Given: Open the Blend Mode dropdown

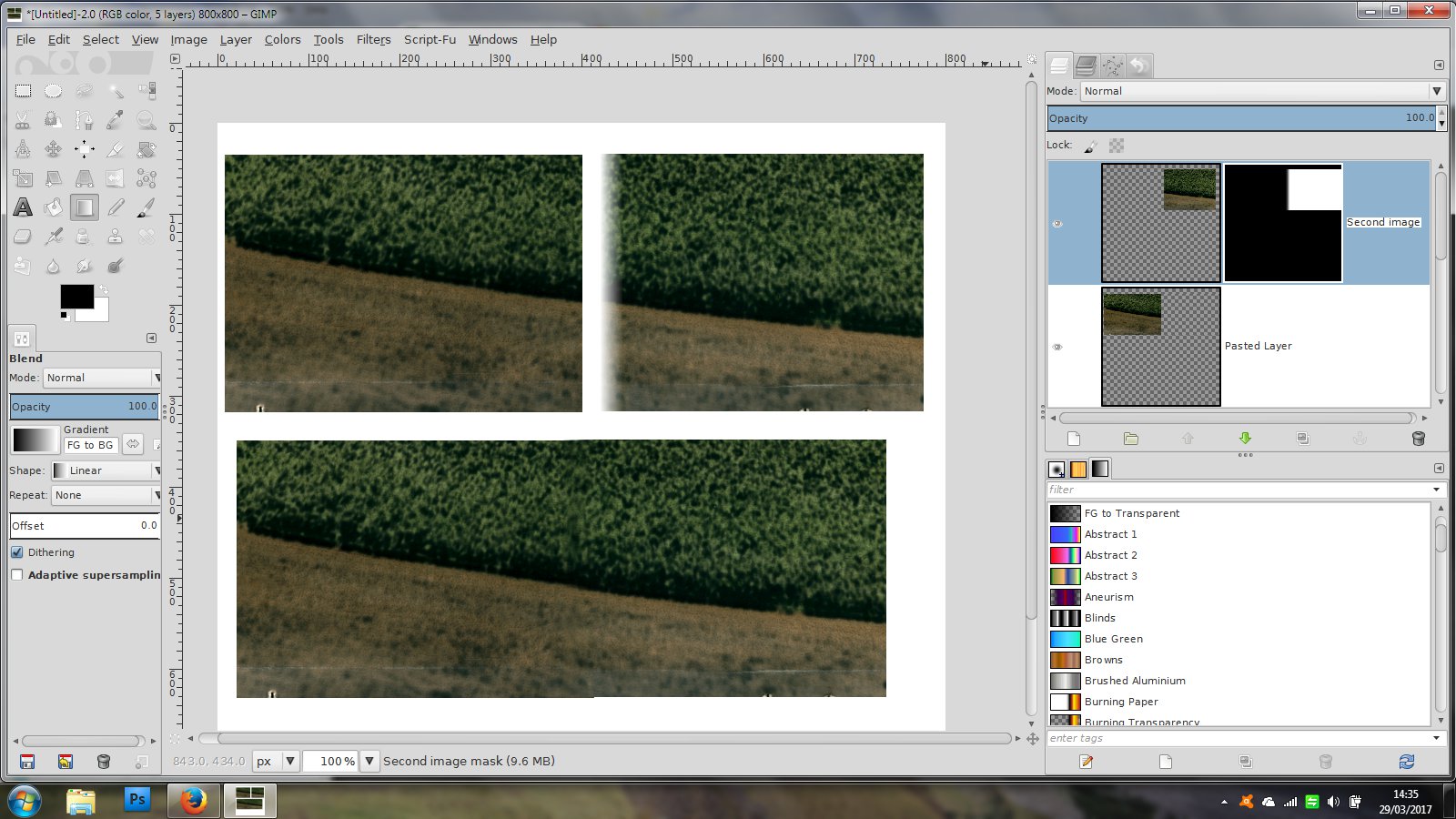Looking at the screenshot, I should [102, 378].
